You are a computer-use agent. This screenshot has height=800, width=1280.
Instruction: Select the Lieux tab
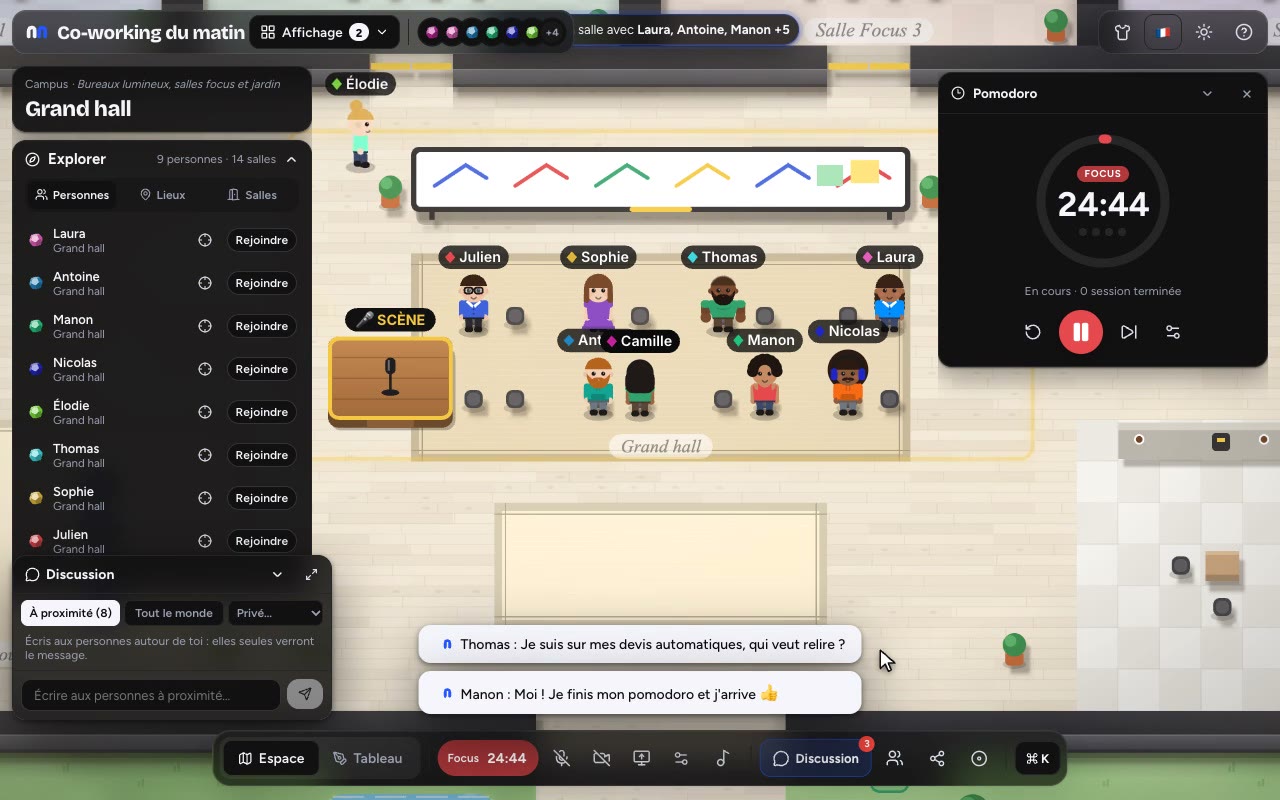pos(162,195)
